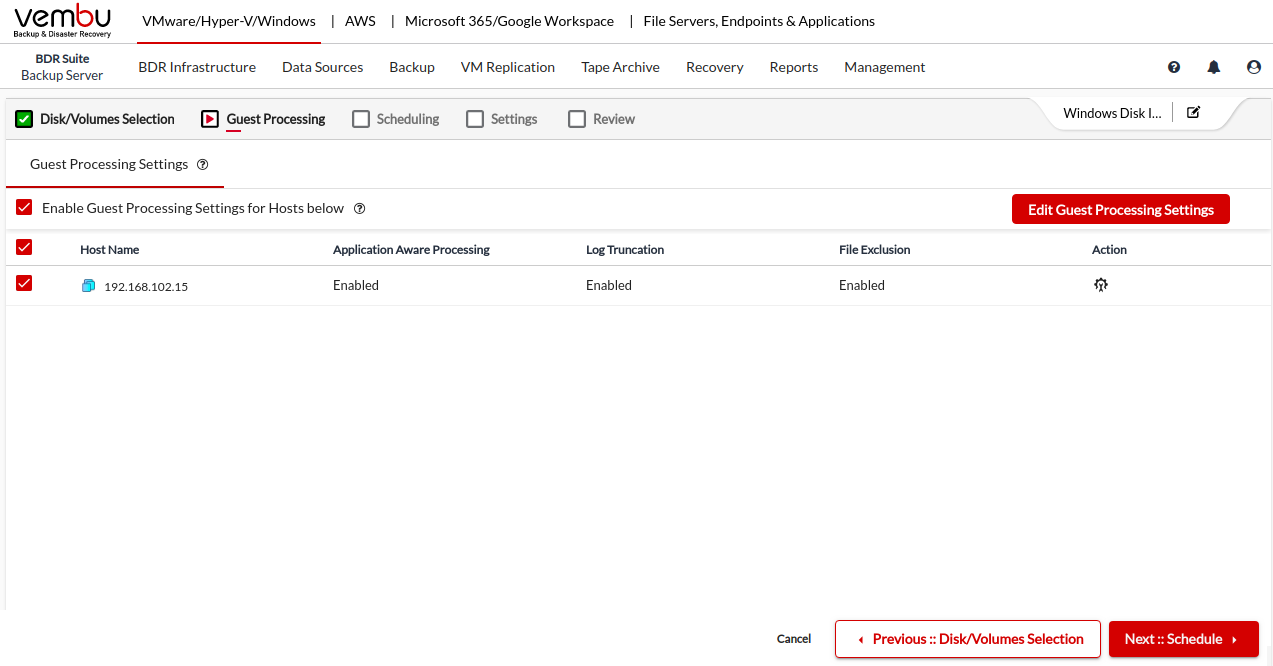
Task: Switch to the AWS tab
Action: click(x=360, y=21)
